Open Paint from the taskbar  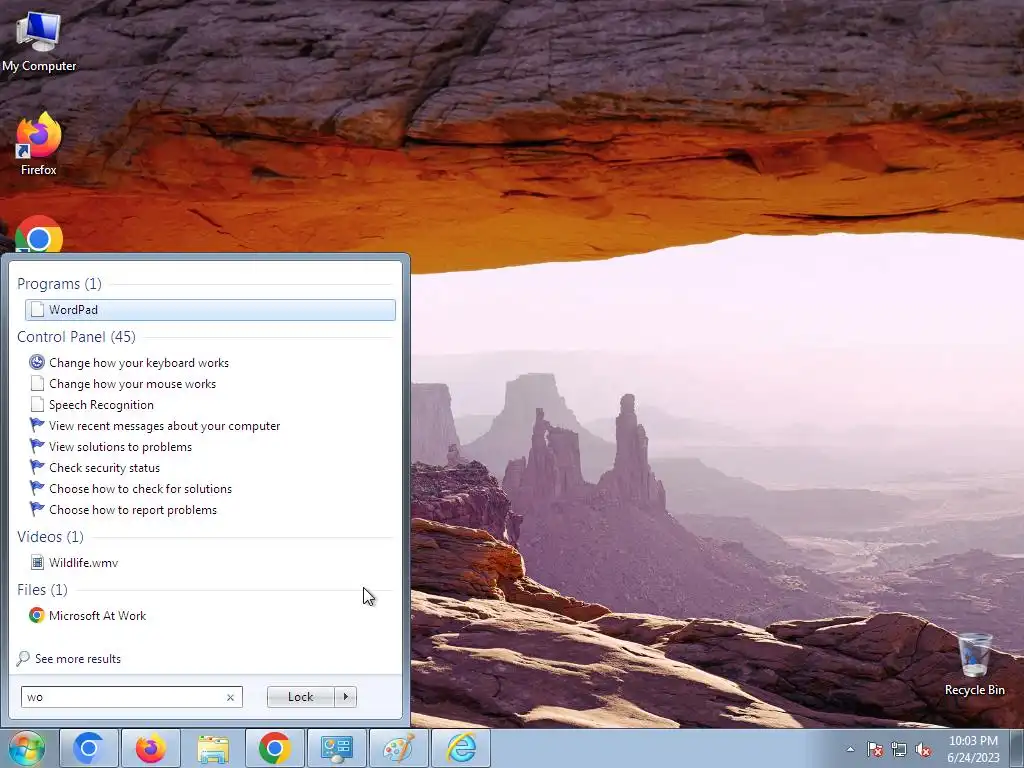point(399,748)
